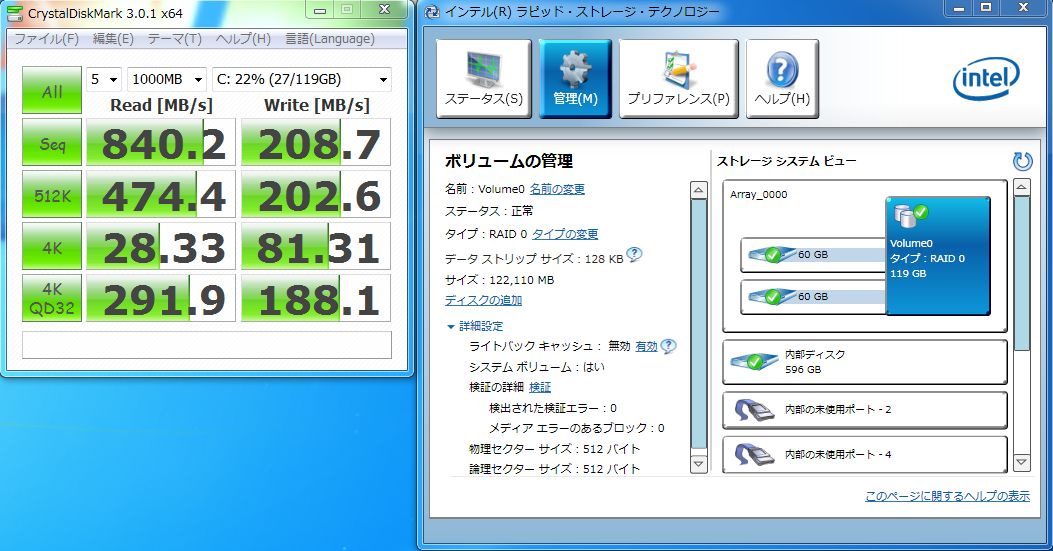This screenshot has width=1053, height=551.
Task: Open the ヘルプ(H) tab in Intel RST
Action: click(x=782, y=79)
